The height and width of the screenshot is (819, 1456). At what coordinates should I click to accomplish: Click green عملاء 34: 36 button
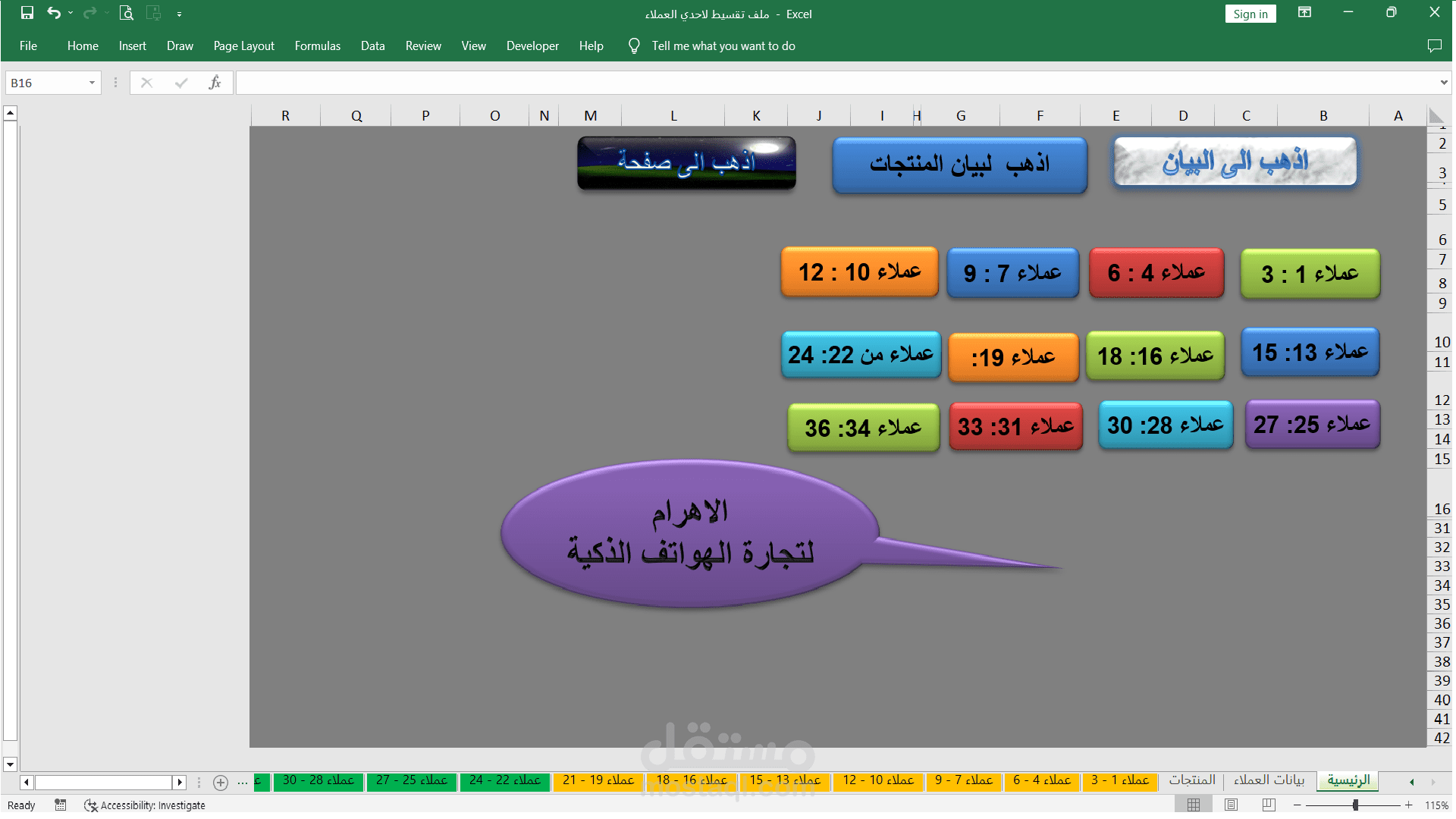tap(863, 428)
